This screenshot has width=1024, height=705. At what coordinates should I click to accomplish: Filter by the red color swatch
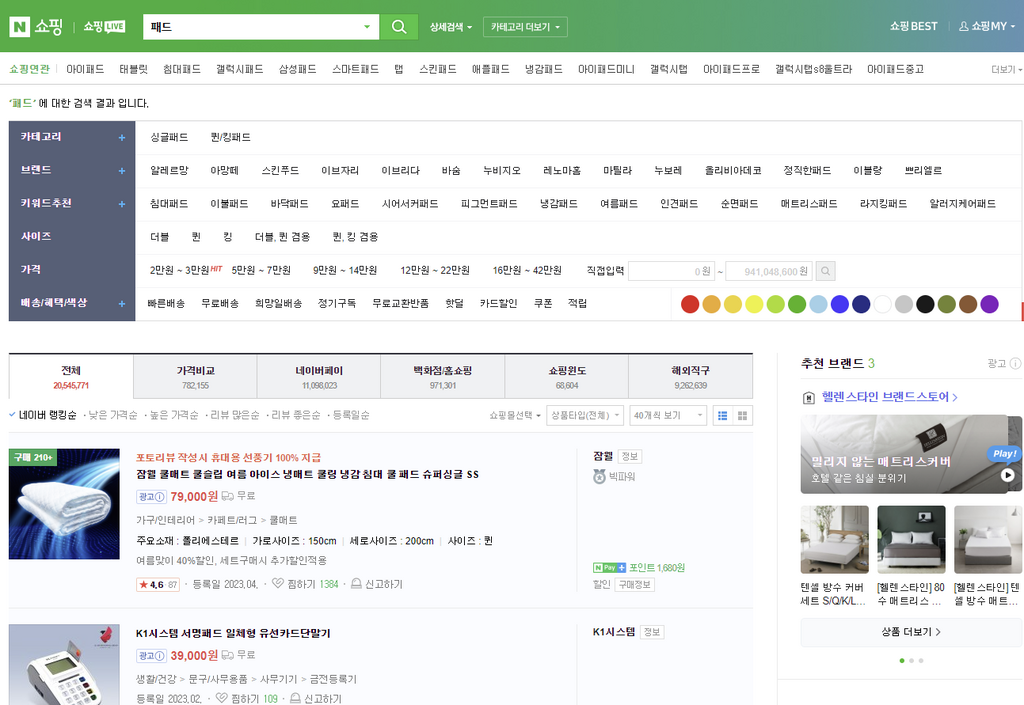click(690, 304)
